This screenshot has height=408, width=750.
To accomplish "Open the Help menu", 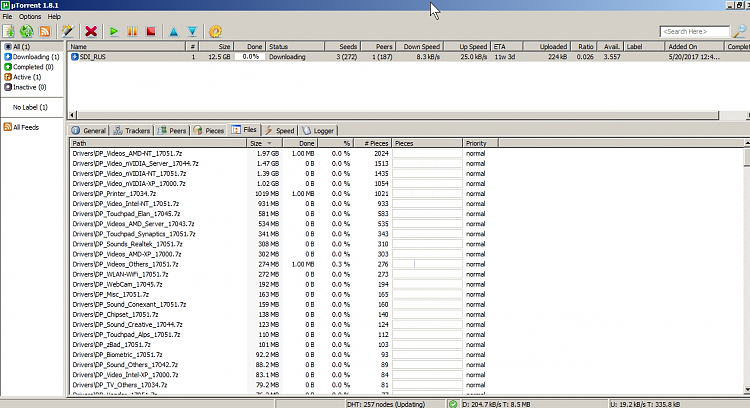I will click(54, 16).
